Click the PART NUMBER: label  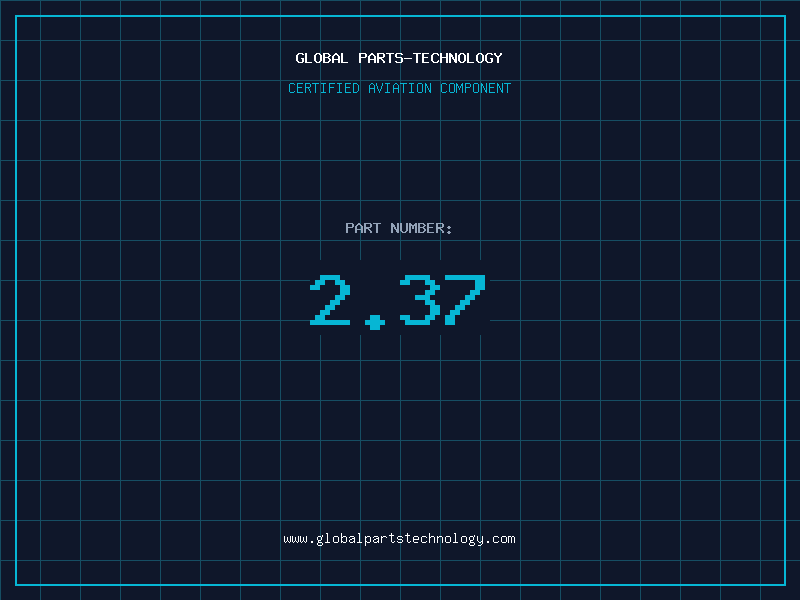pyautogui.click(x=398, y=228)
